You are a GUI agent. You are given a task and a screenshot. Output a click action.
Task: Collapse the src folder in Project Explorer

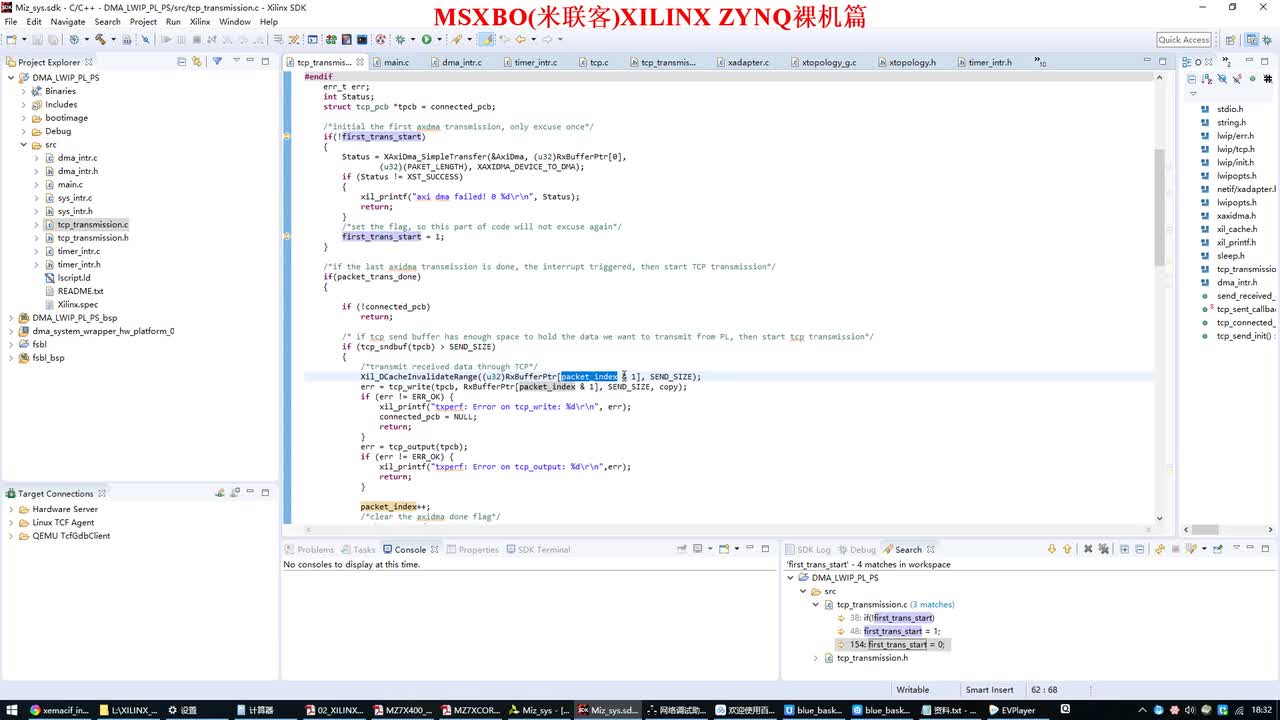pyautogui.click(x=24, y=145)
